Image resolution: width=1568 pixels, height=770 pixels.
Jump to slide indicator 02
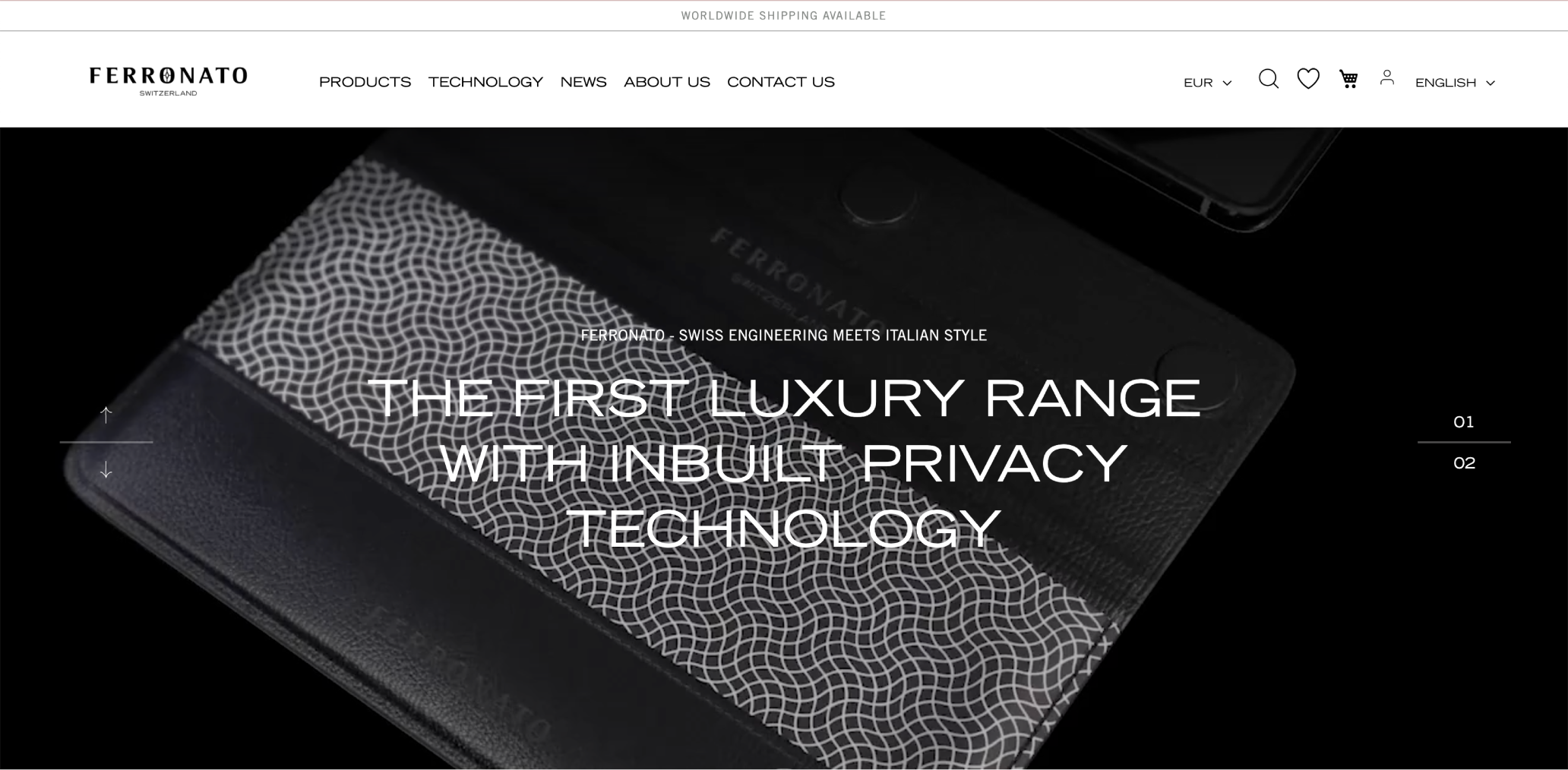coord(1464,463)
